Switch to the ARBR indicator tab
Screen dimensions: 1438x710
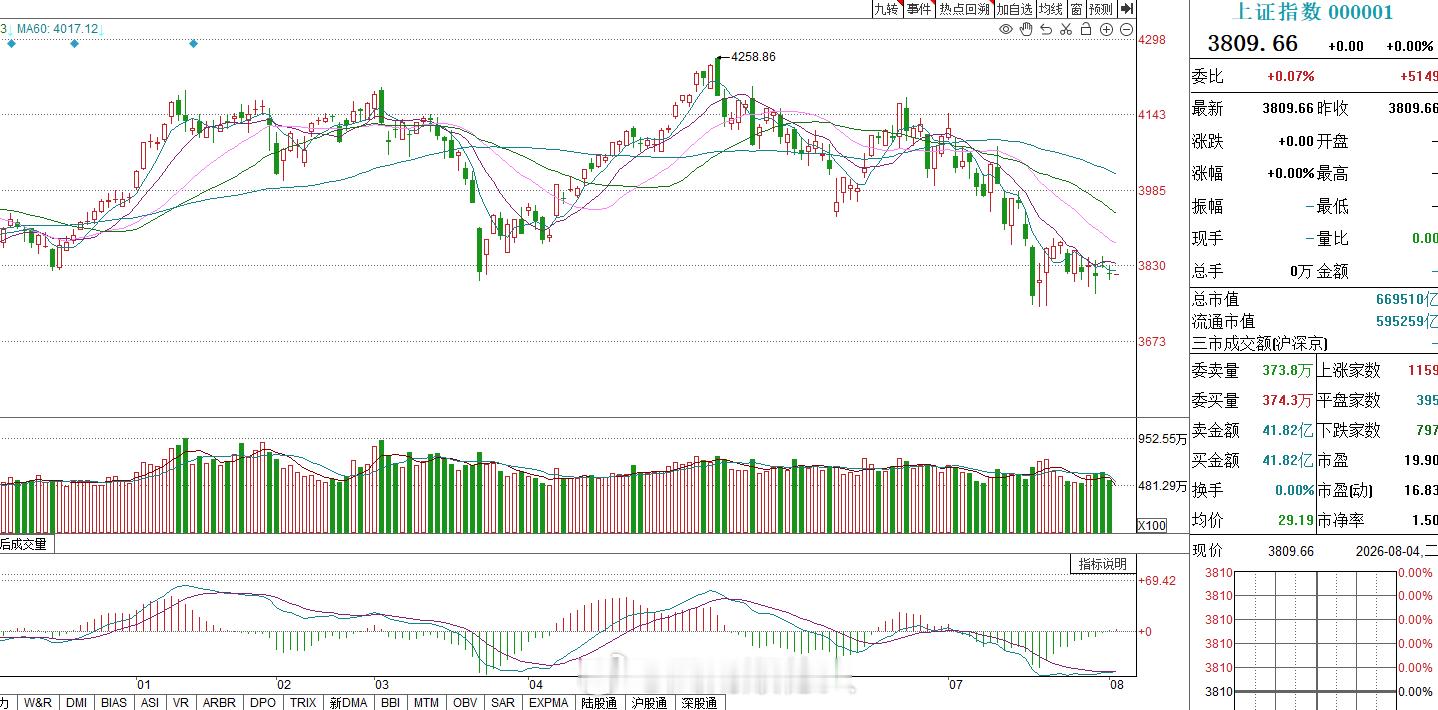tap(219, 702)
